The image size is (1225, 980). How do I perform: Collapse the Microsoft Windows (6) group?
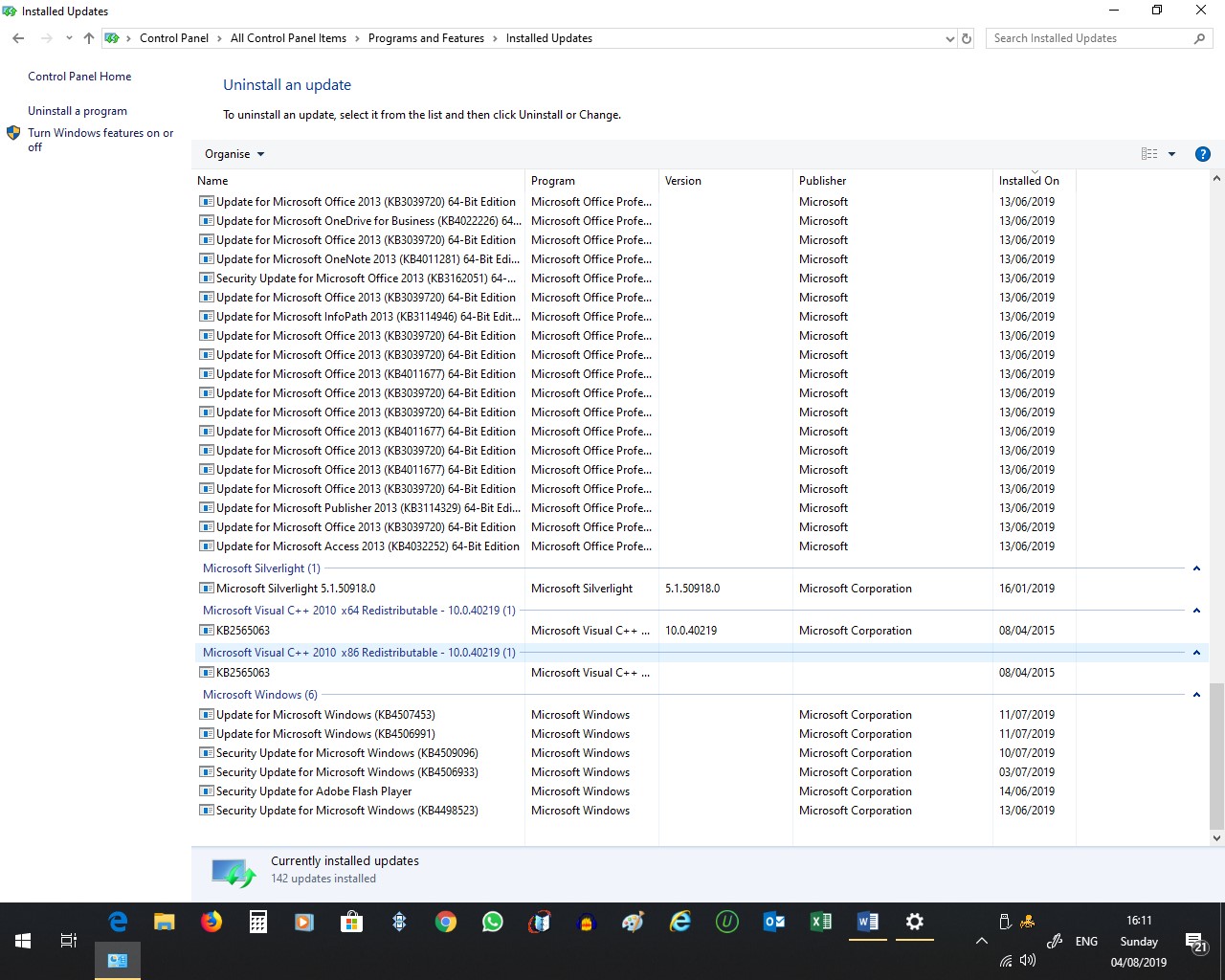[x=1196, y=695]
